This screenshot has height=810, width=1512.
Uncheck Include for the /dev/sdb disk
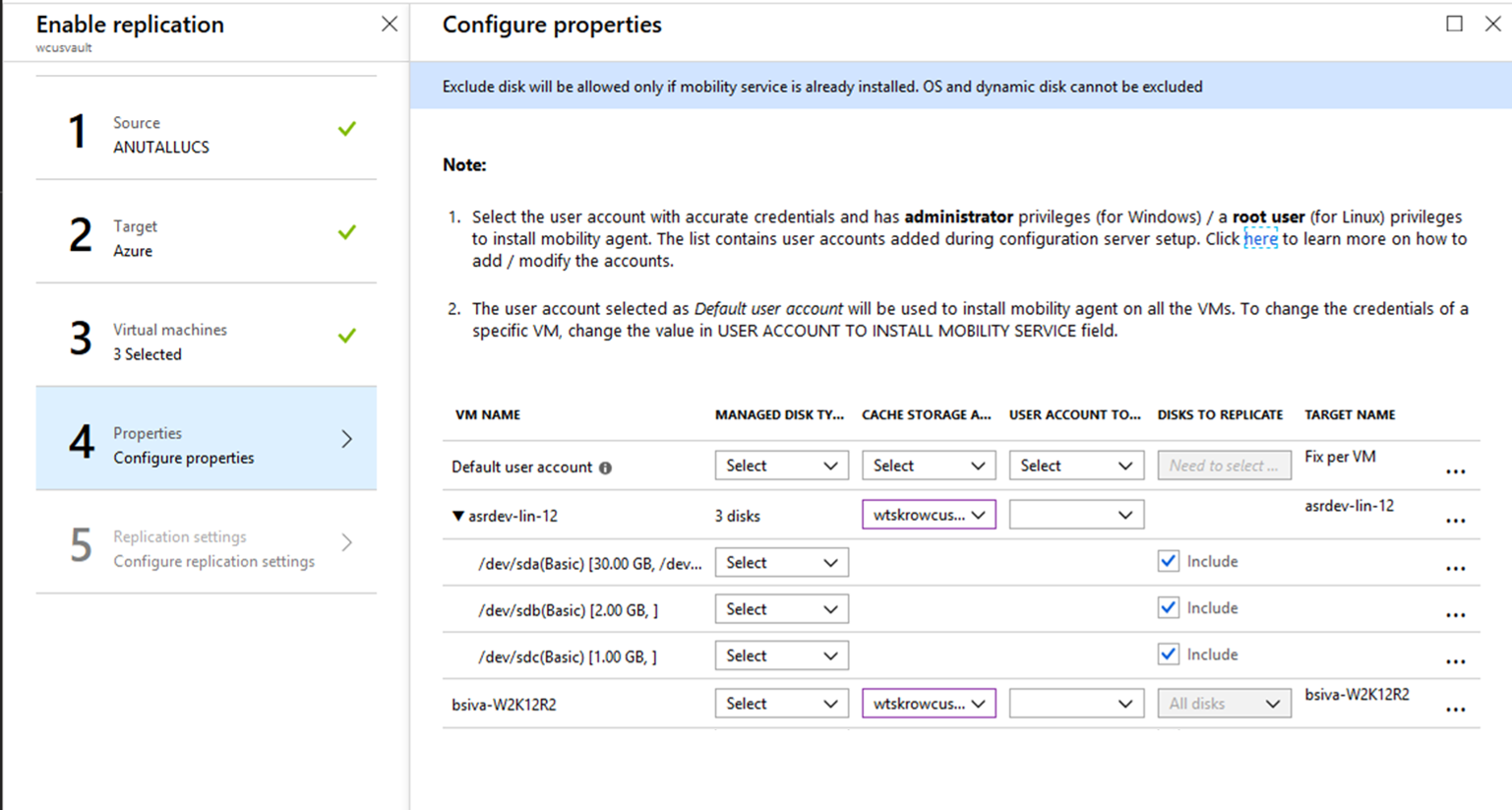(1169, 607)
